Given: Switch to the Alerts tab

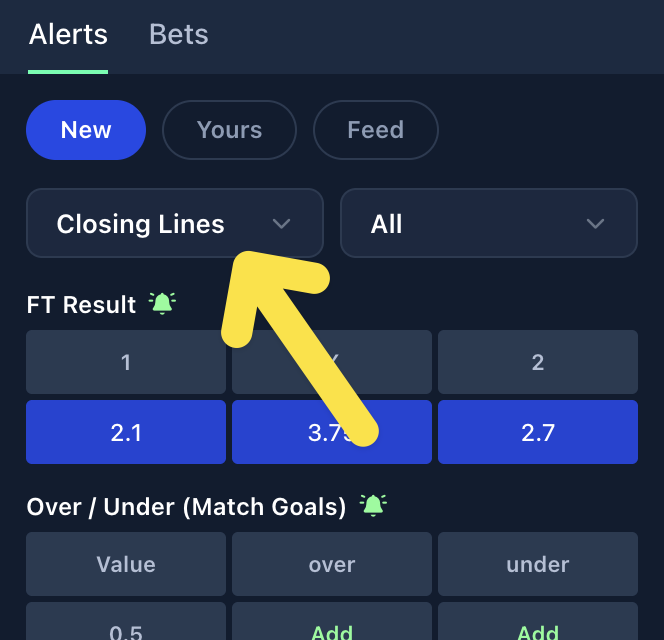Looking at the screenshot, I should (68, 35).
